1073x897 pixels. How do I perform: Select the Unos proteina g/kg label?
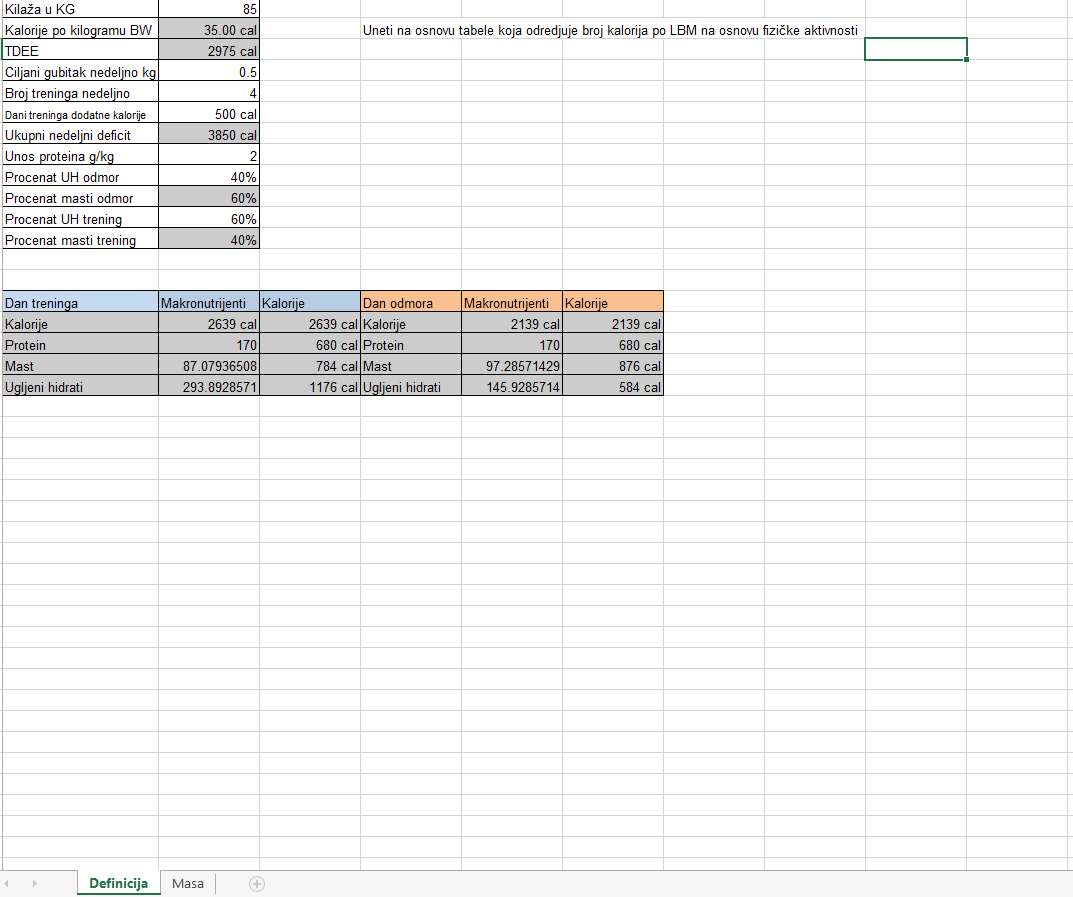80,156
